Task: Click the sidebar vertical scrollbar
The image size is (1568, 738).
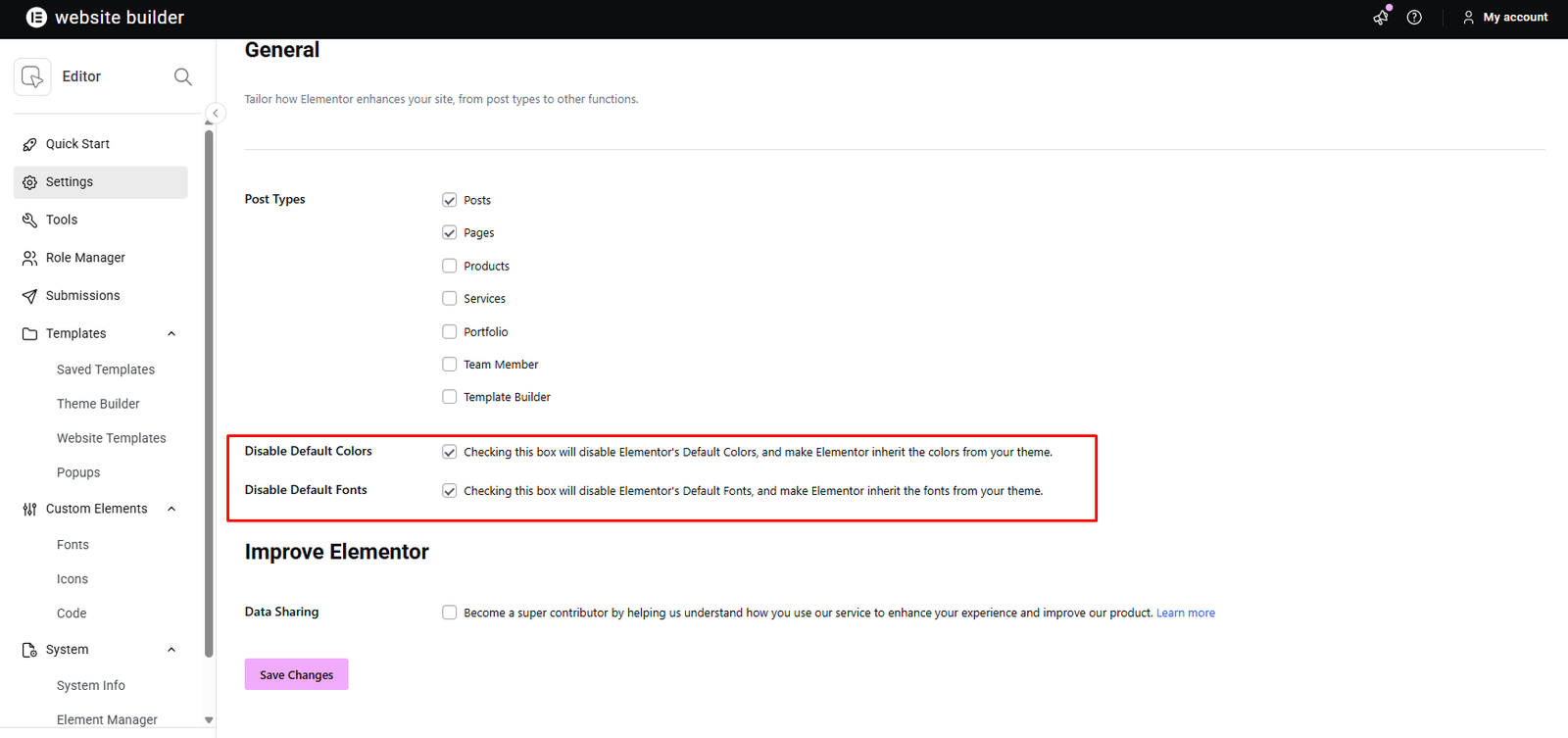Action: point(209,392)
